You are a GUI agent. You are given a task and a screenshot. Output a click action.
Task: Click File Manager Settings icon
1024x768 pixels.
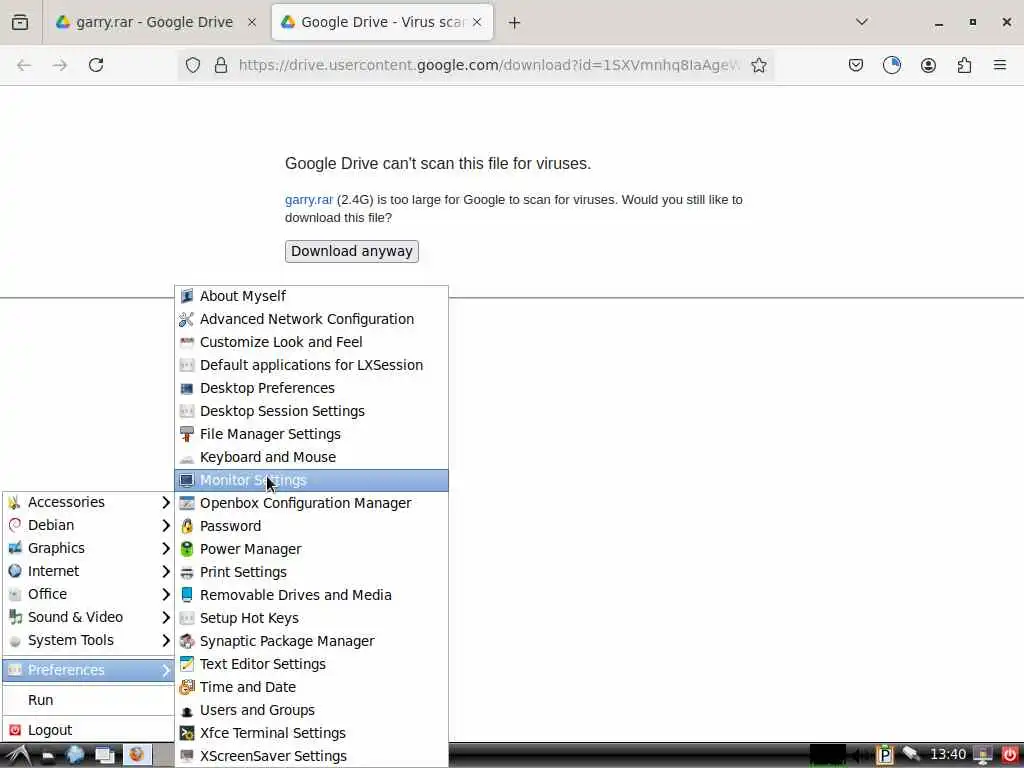pyautogui.click(x=187, y=434)
